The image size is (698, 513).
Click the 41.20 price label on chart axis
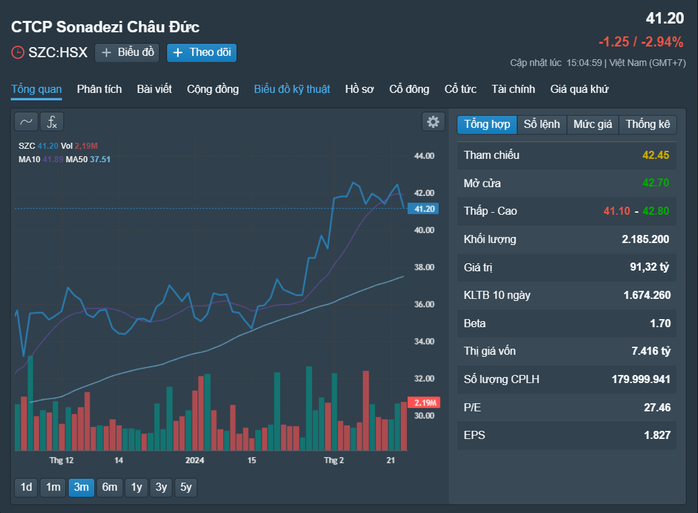pos(423,209)
